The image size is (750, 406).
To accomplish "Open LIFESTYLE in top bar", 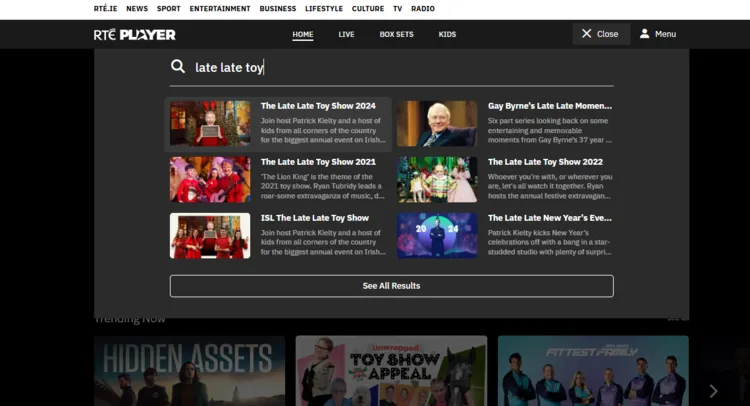I will [324, 9].
